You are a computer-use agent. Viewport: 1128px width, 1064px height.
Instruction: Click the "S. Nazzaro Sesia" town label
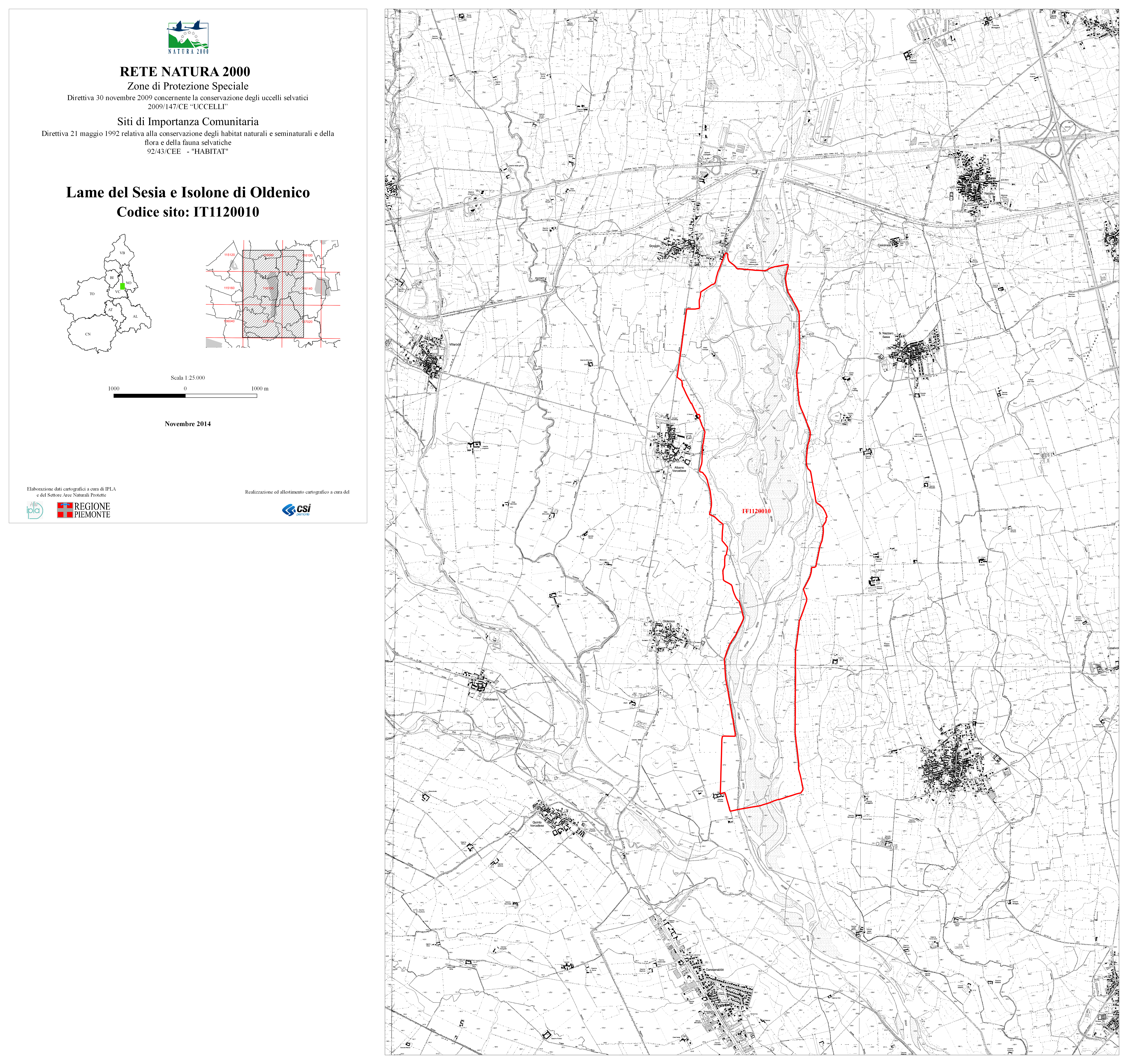[886, 335]
